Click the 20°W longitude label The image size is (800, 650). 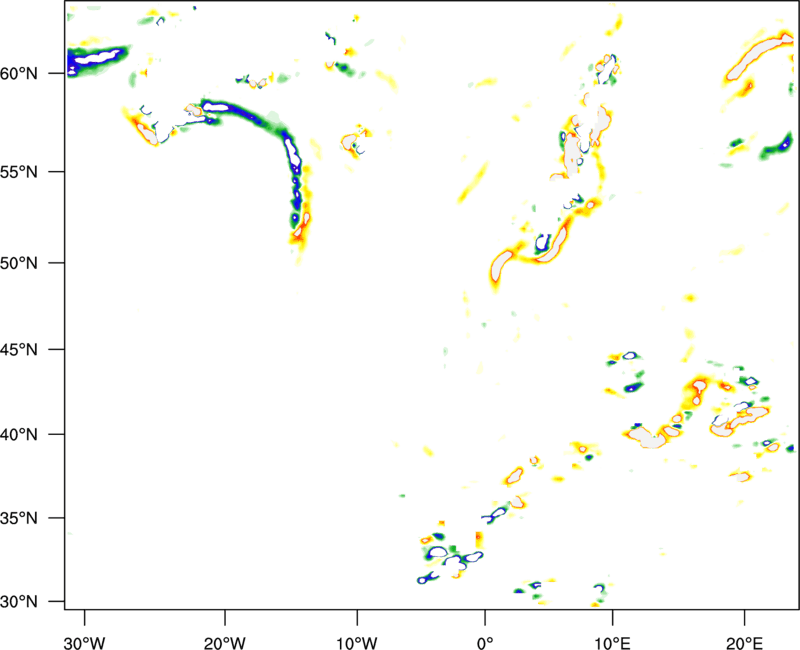coord(225,643)
